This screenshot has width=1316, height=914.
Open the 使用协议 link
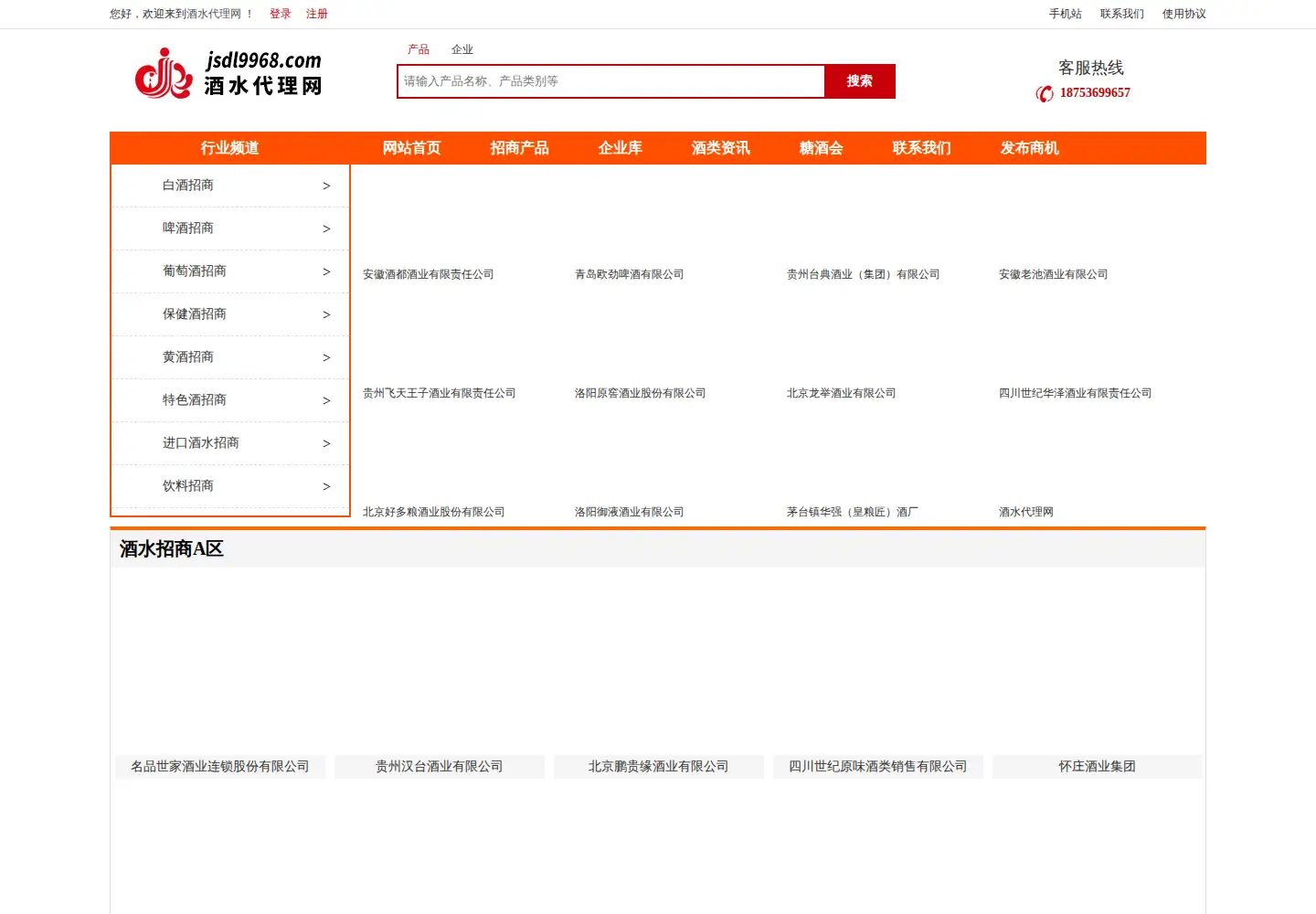click(x=1184, y=14)
